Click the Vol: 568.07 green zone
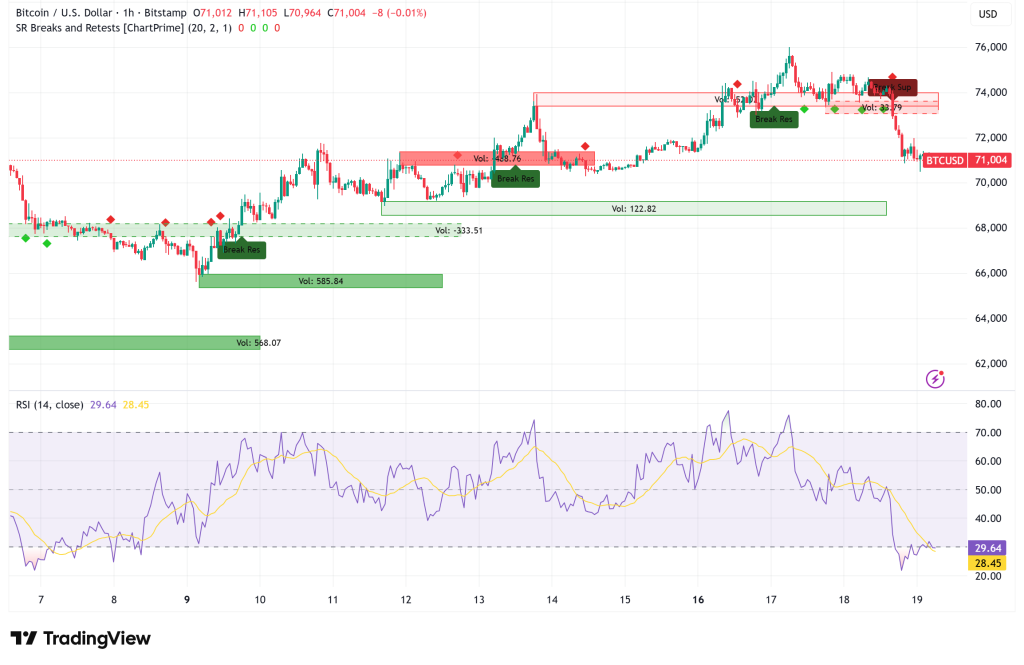The height and width of the screenshot is (665, 1024). pos(134,342)
